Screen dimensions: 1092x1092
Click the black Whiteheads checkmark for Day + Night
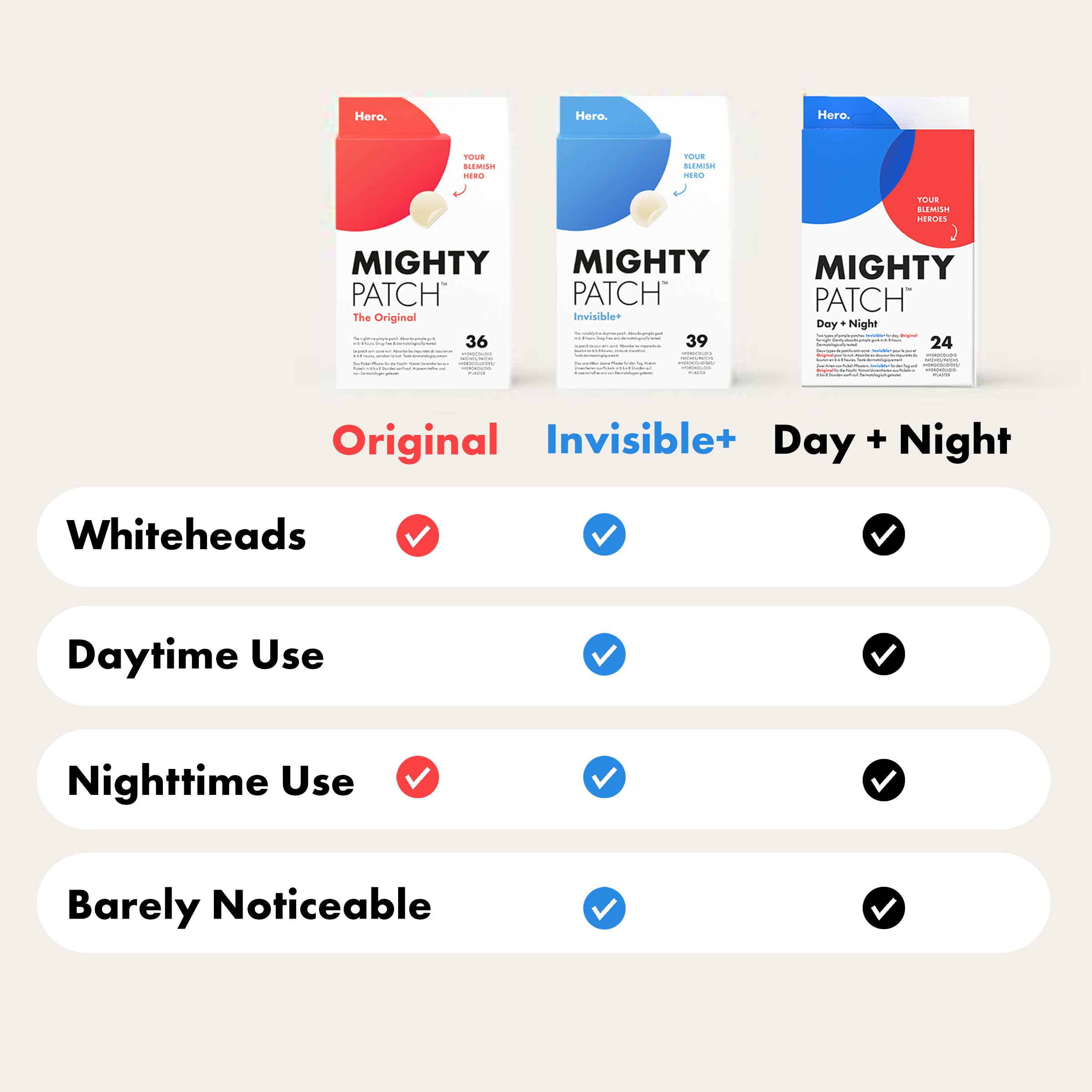884,534
